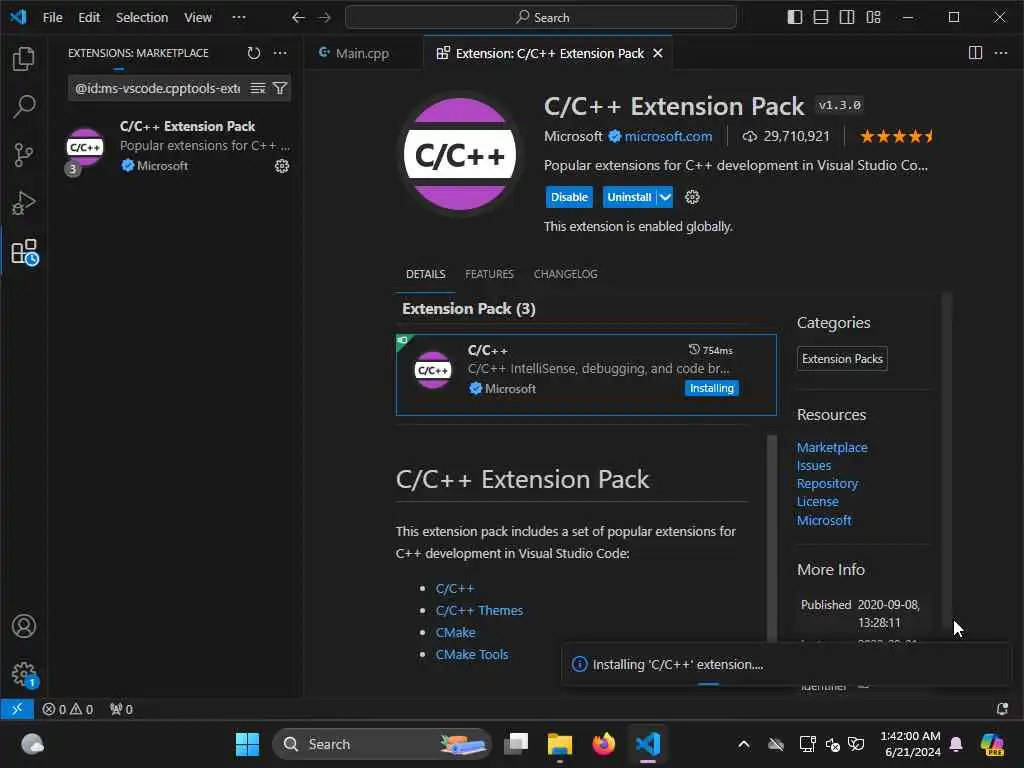The image size is (1024, 768).
Task: Open Run and Debug view
Action: [x=24, y=203]
